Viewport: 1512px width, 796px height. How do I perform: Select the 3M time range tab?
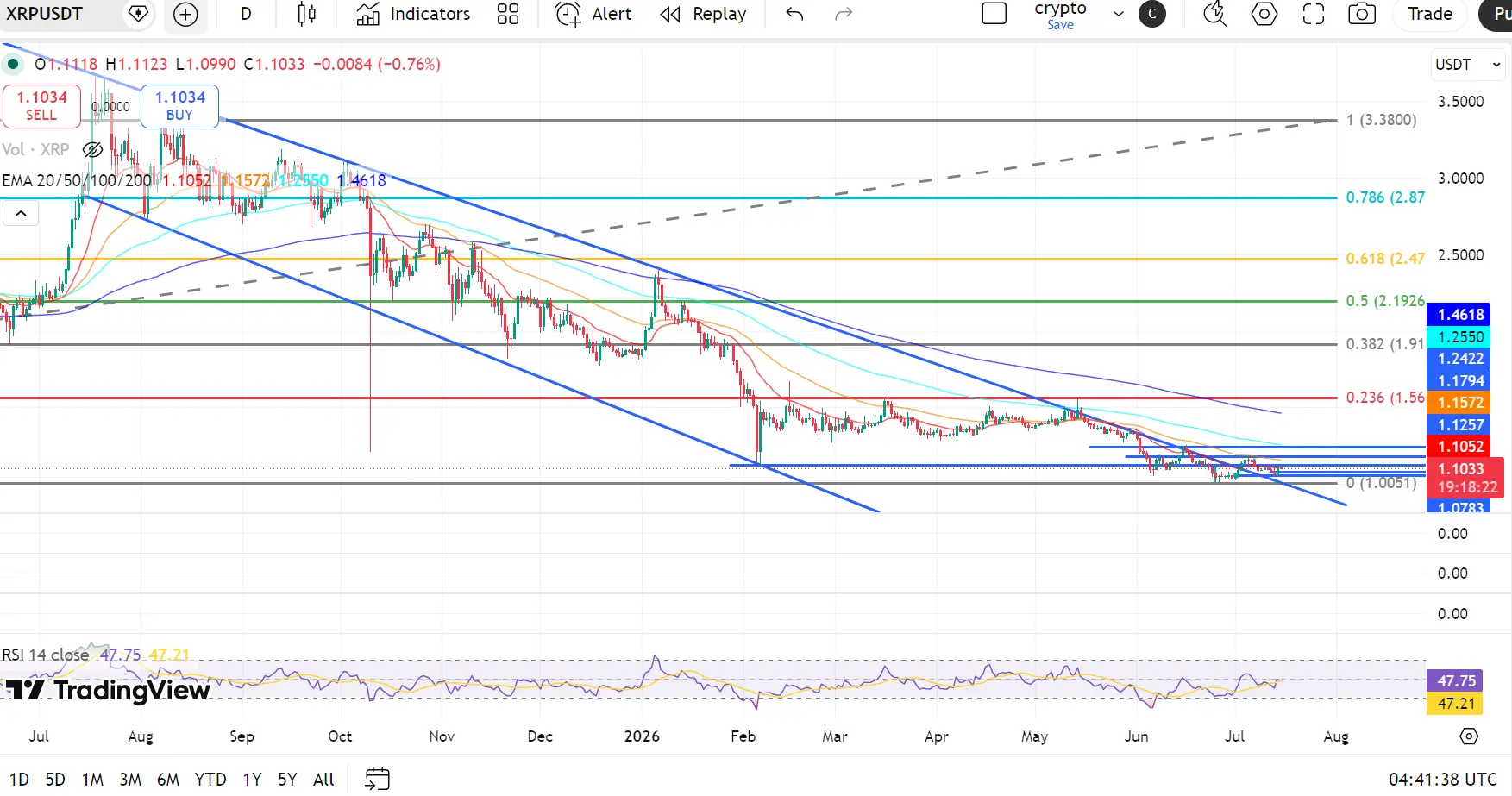tap(130, 780)
